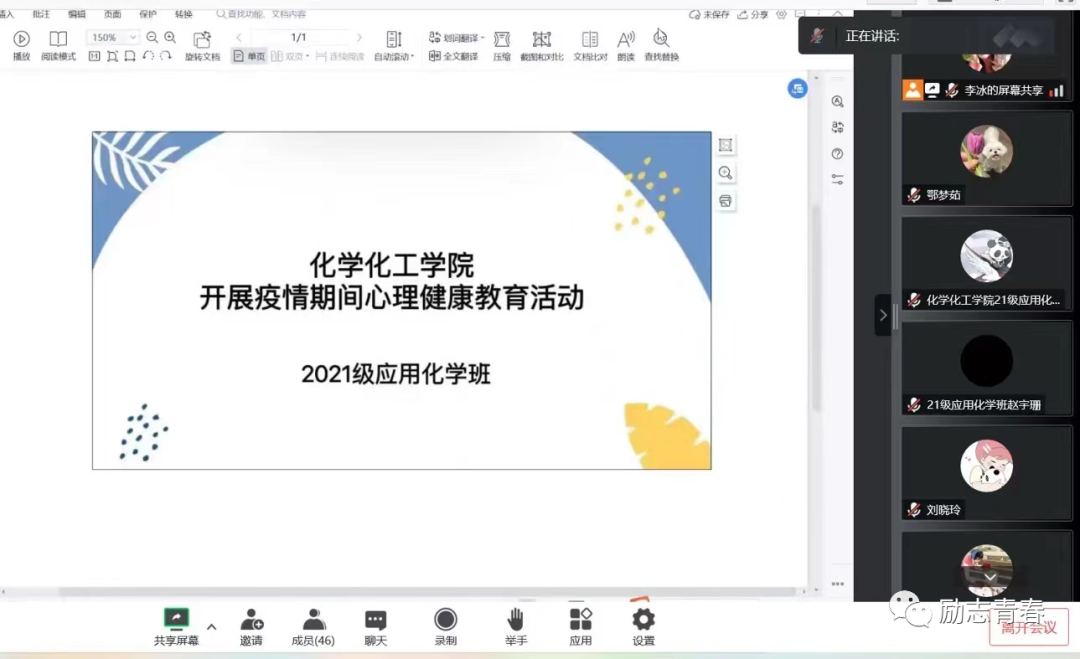Collapse the participant video side panel
The width and height of the screenshot is (1080, 659).
882,315
